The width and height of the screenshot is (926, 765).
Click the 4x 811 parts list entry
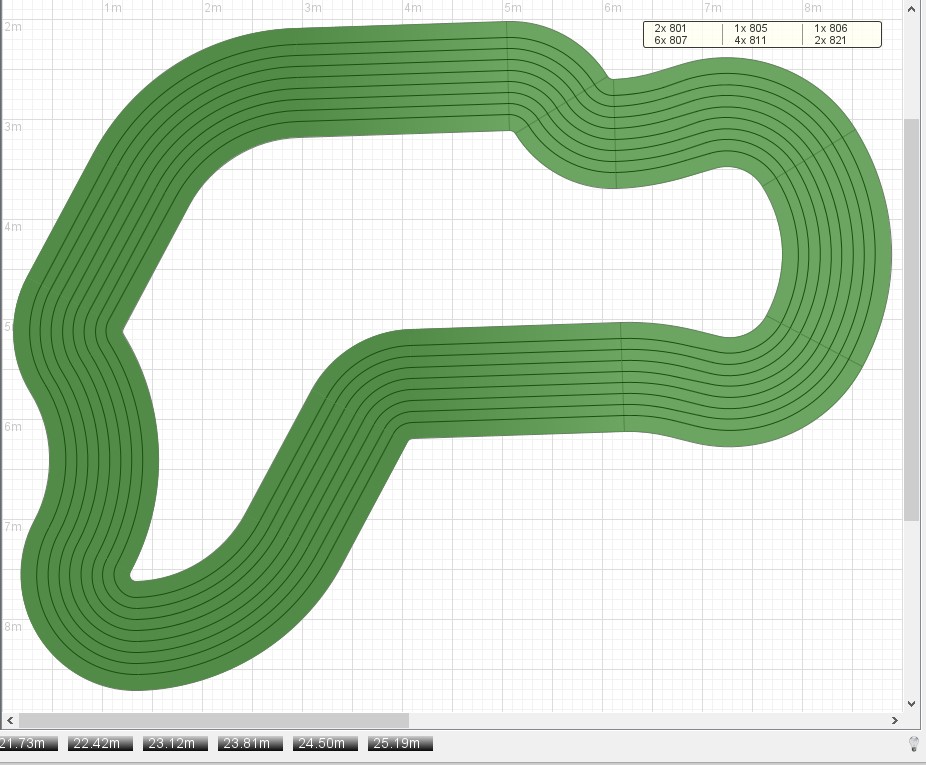pos(750,40)
